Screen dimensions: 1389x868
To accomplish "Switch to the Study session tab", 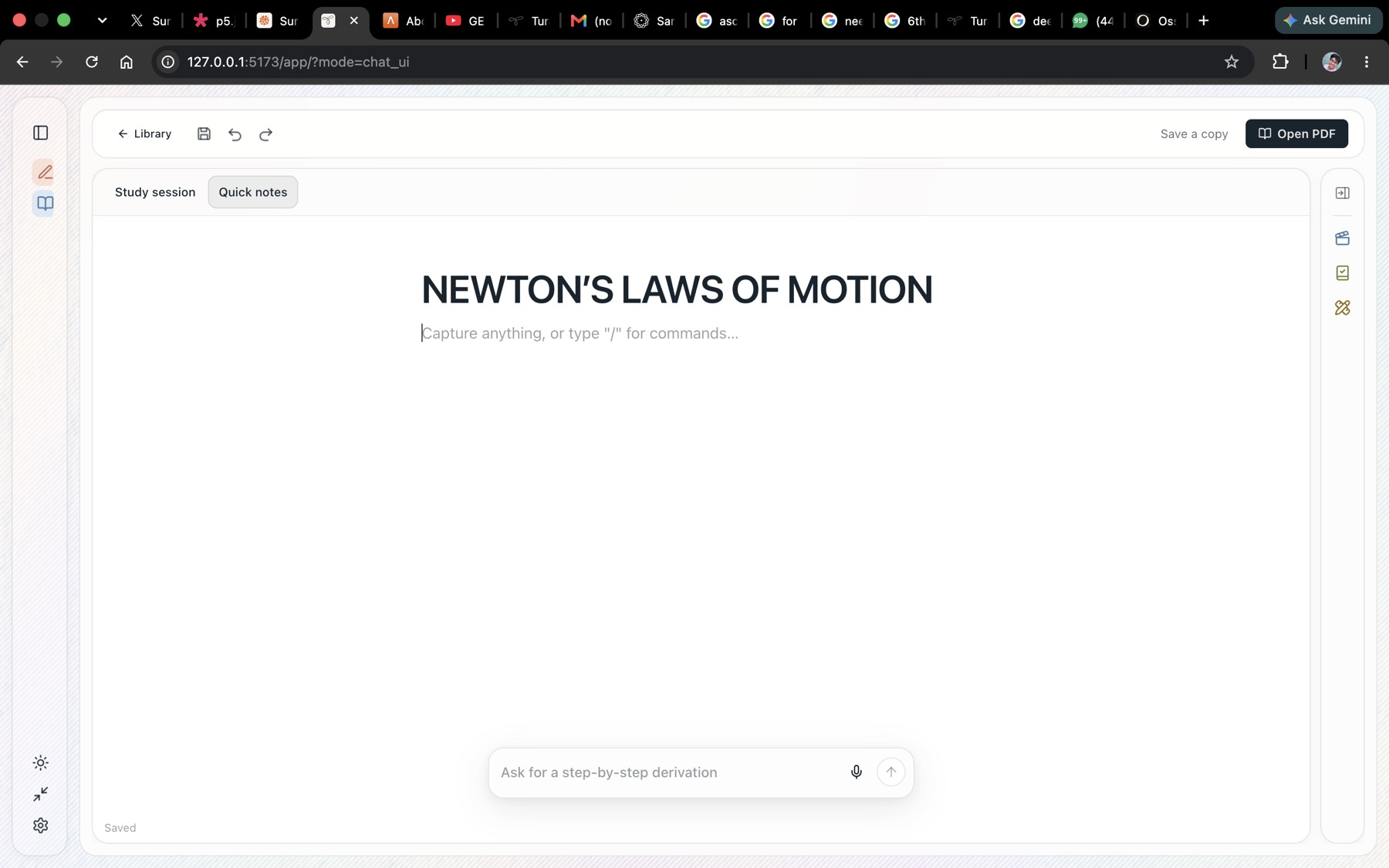I will click(x=155, y=192).
